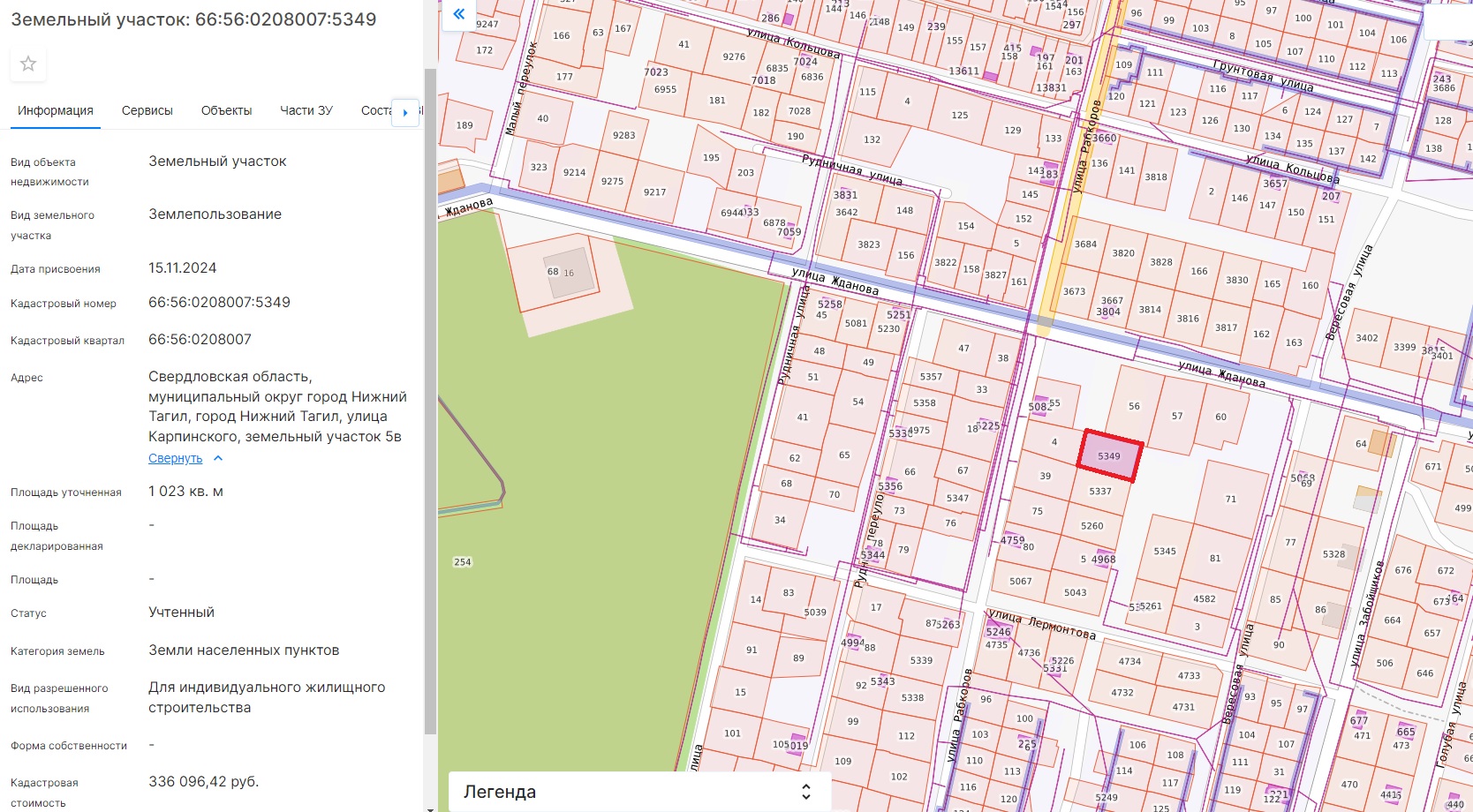This screenshot has height=812, width=1473.
Task: Click building 68 inside the green area
Action: pyautogui.click(x=560, y=272)
